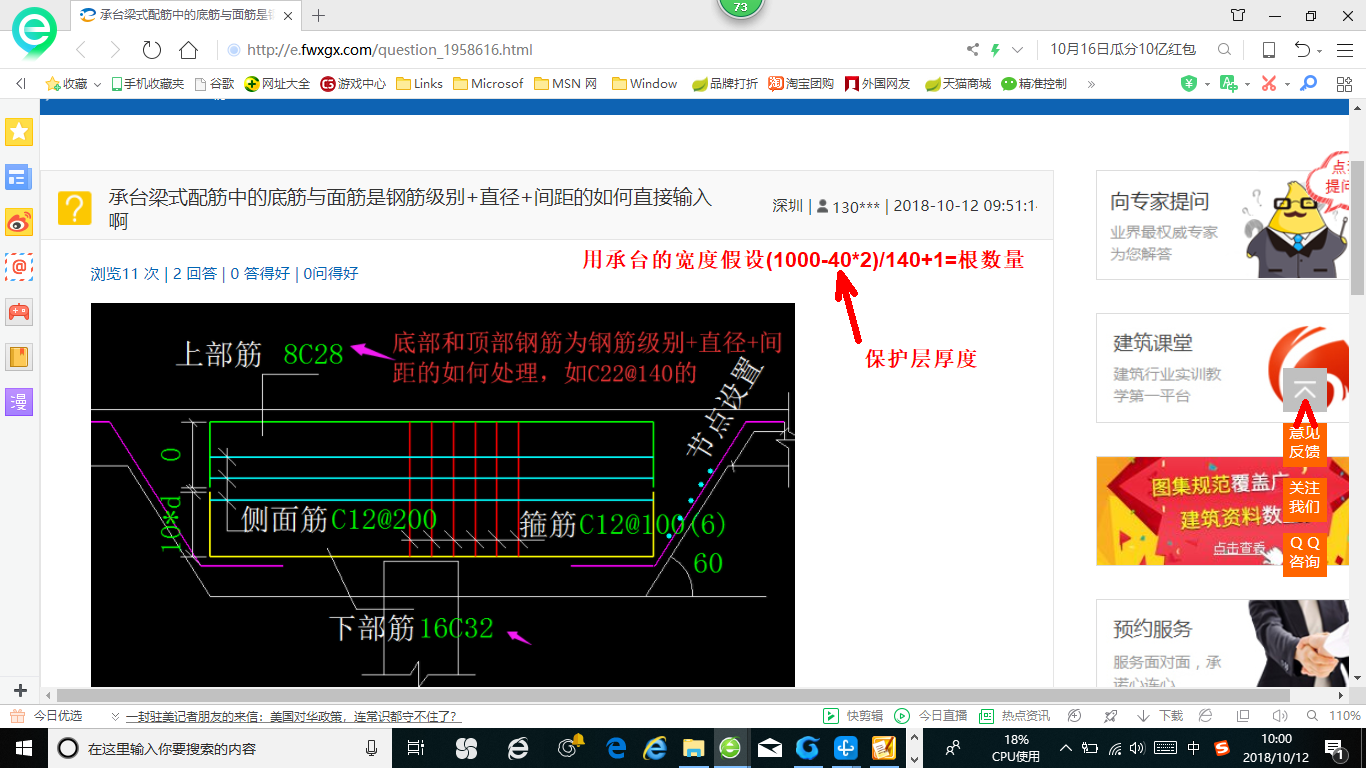Click the green shield security icon
The image size is (1366, 768).
[x=1188, y=84]
